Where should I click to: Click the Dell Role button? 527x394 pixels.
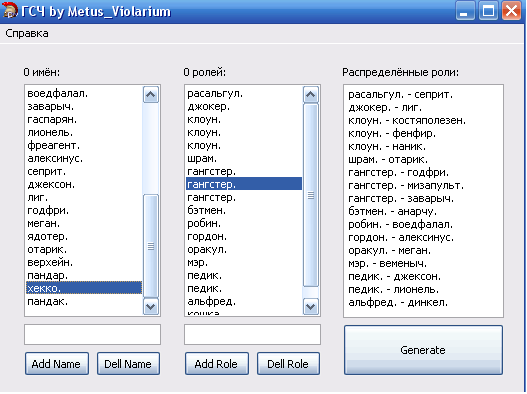click(288, 364)
